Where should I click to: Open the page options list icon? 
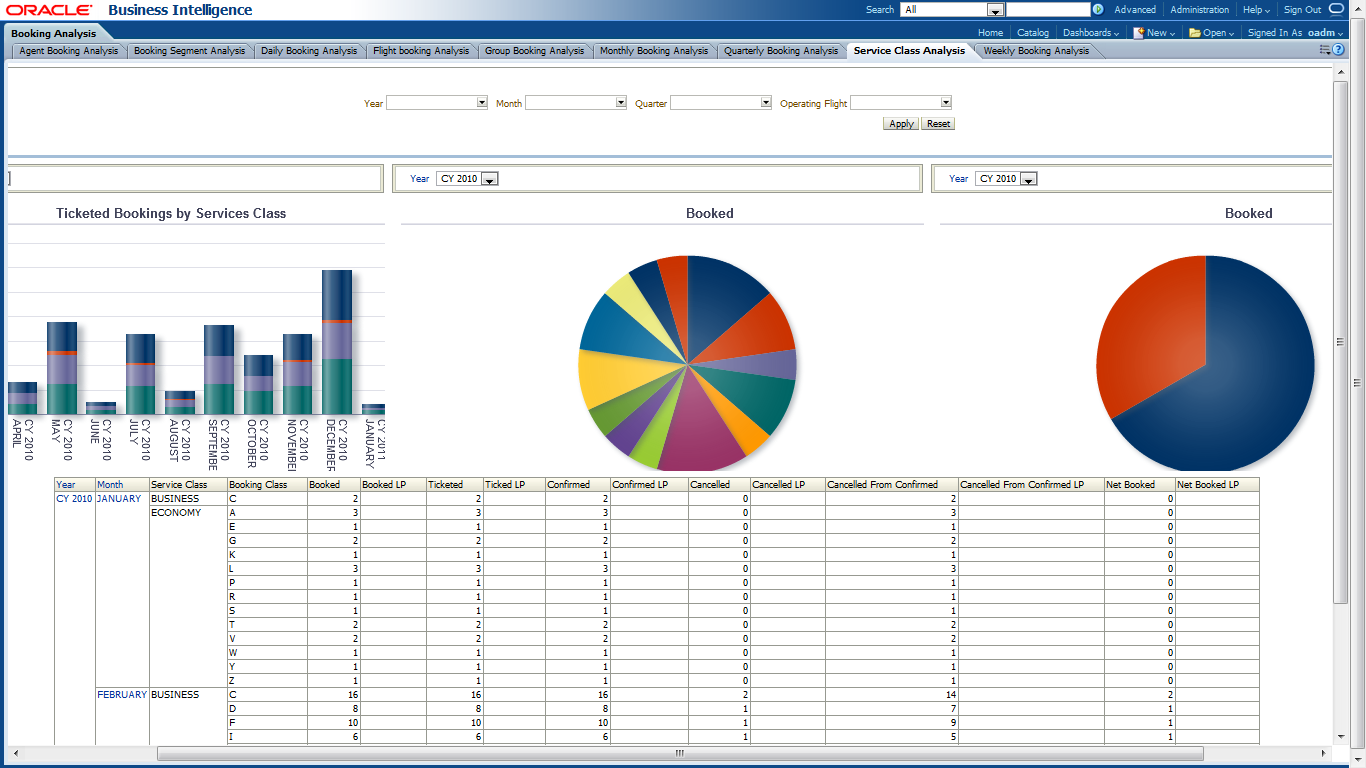pos(1325,50)
